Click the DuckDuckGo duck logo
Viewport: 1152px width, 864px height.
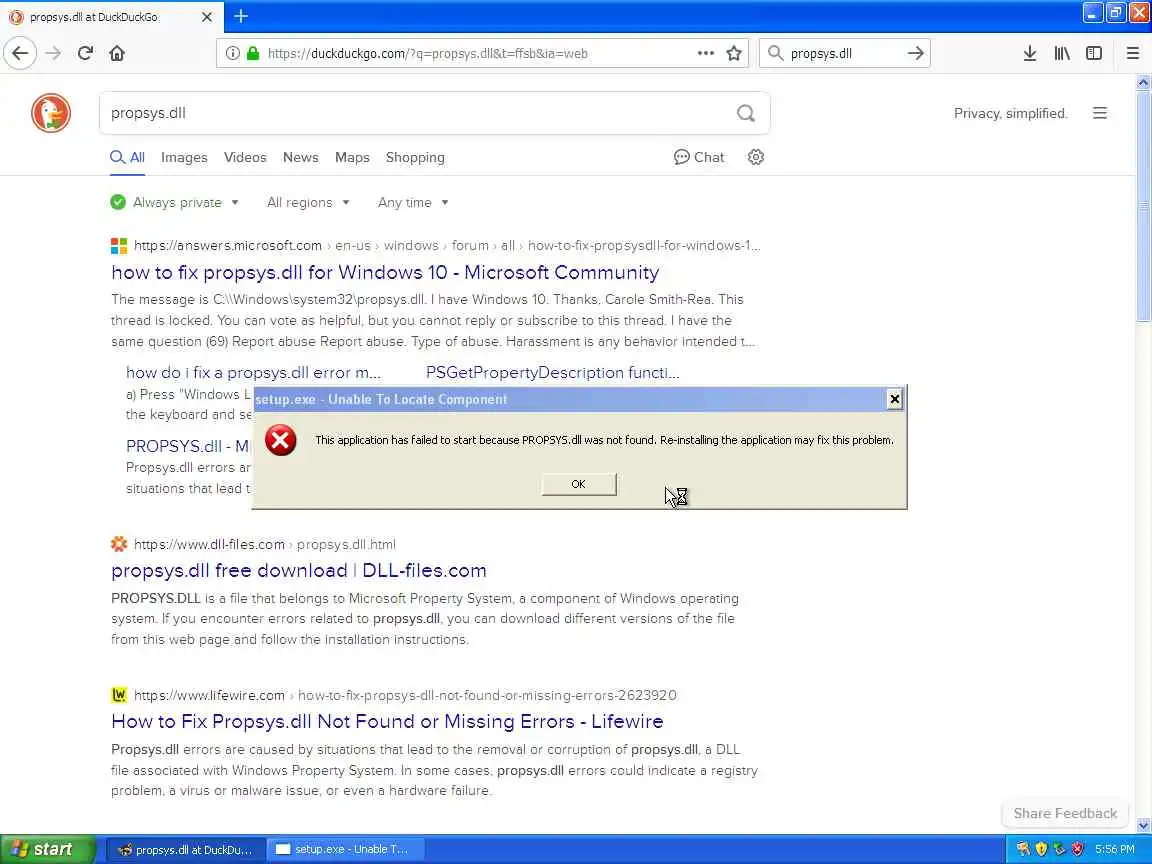click(x=51, y=113)
